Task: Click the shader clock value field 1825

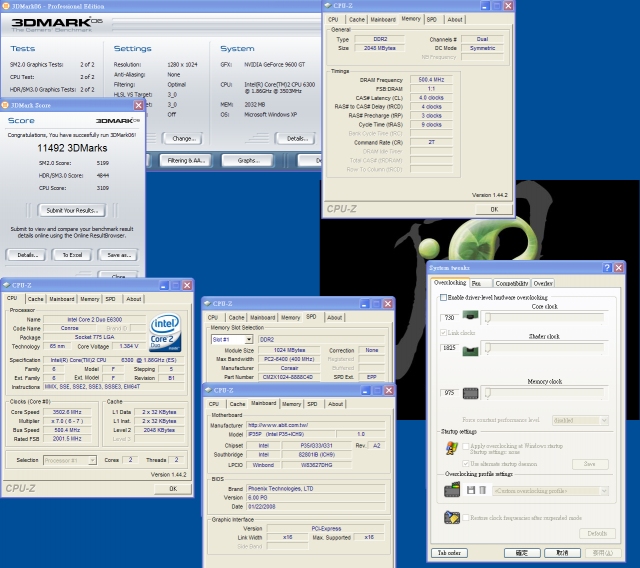Action: [449, 348]
